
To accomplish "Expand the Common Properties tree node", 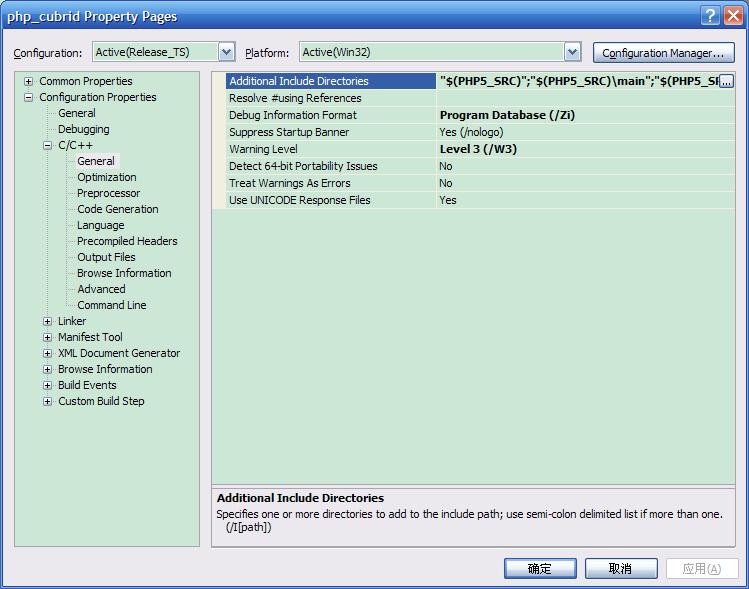I will [x=29, y=81].
